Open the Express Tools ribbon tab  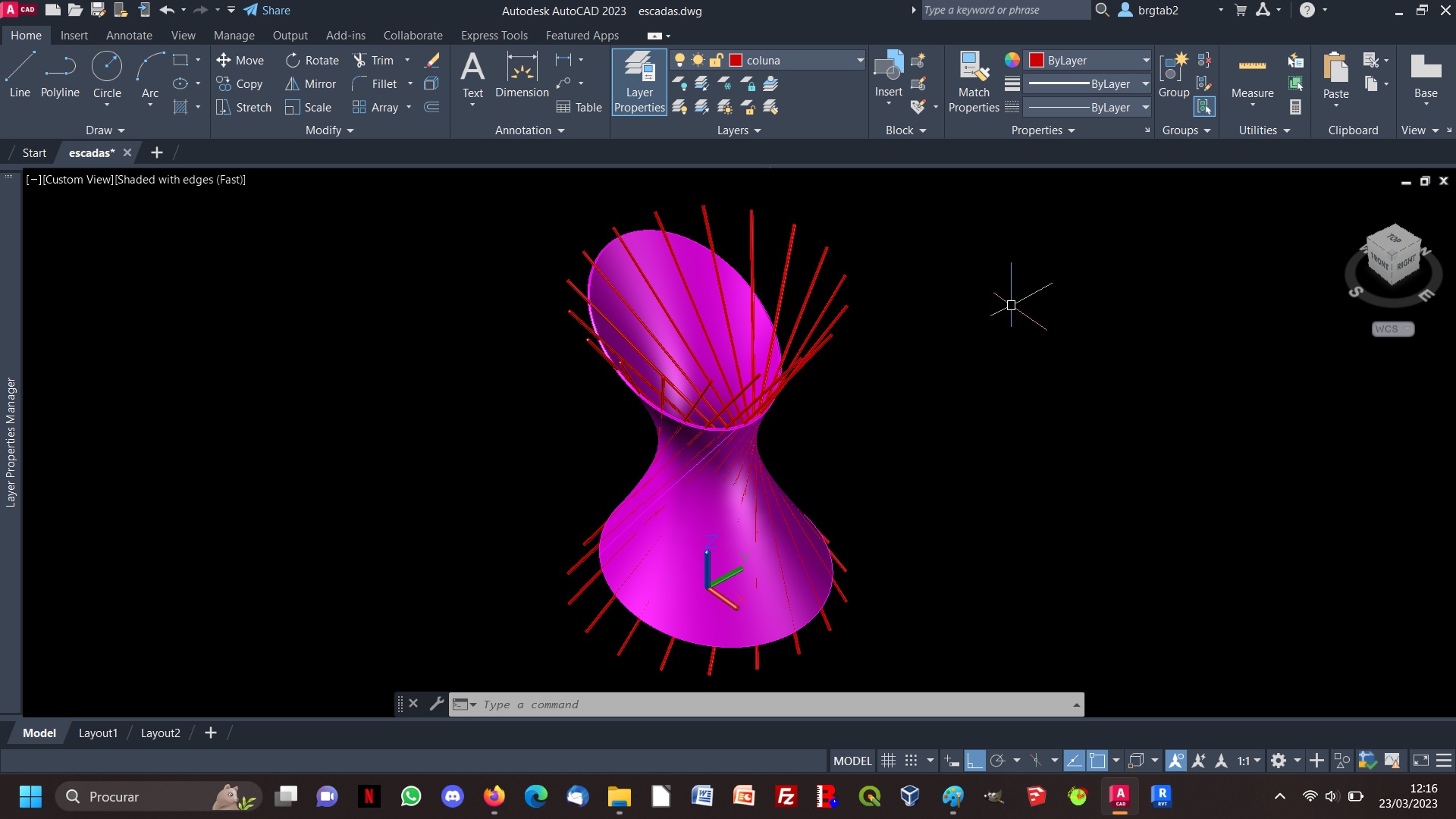click(494, 35)
